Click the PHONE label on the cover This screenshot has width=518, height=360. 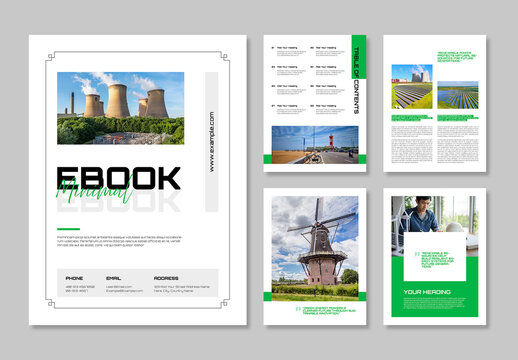[x=74, y=278]
